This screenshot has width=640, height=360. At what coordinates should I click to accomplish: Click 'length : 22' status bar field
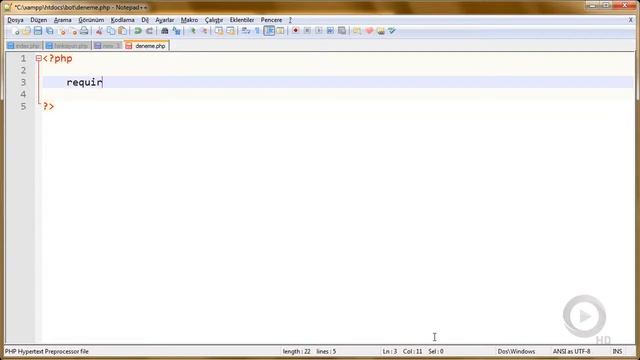(x=297, y=351)
